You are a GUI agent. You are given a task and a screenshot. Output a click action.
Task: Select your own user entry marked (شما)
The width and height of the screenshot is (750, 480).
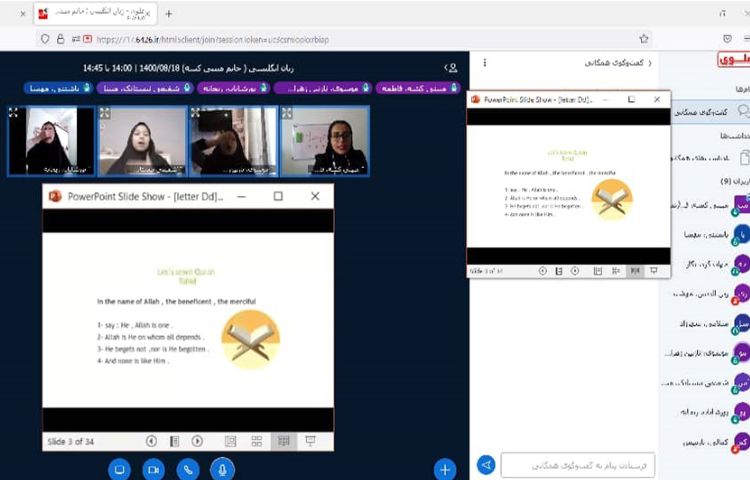point(710,205)
